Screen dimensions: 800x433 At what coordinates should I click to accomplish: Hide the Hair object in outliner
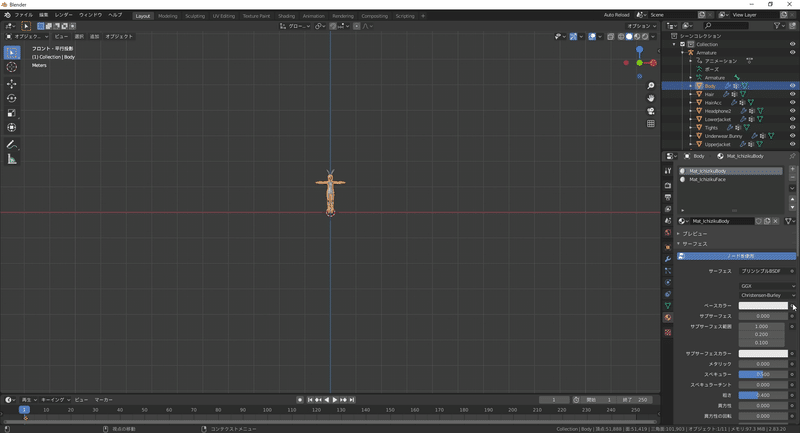(792, 94)
